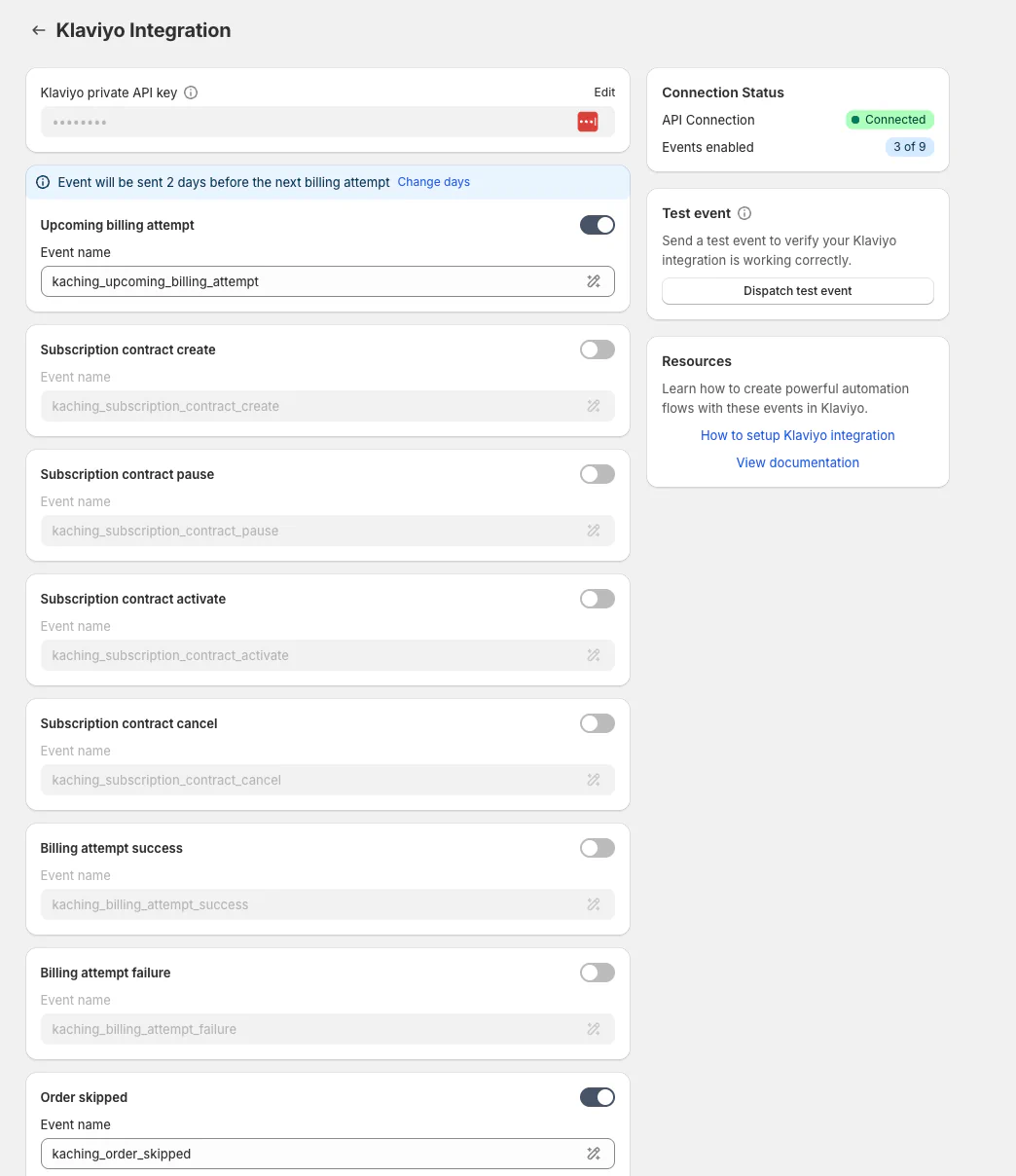Click the 'Billing attempt failure' heading
1016x1176 pixels.
pyautogui.click(x=105, y=973)
